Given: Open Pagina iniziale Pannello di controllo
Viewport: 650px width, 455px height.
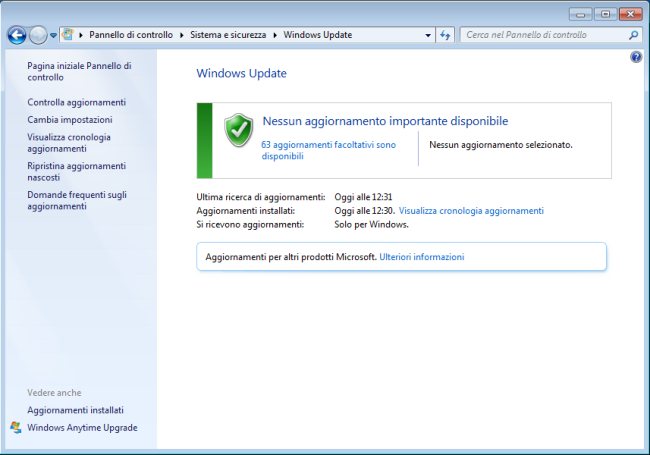Looking at the screenshot, I should pyautogui.click(x=79, y=71).
